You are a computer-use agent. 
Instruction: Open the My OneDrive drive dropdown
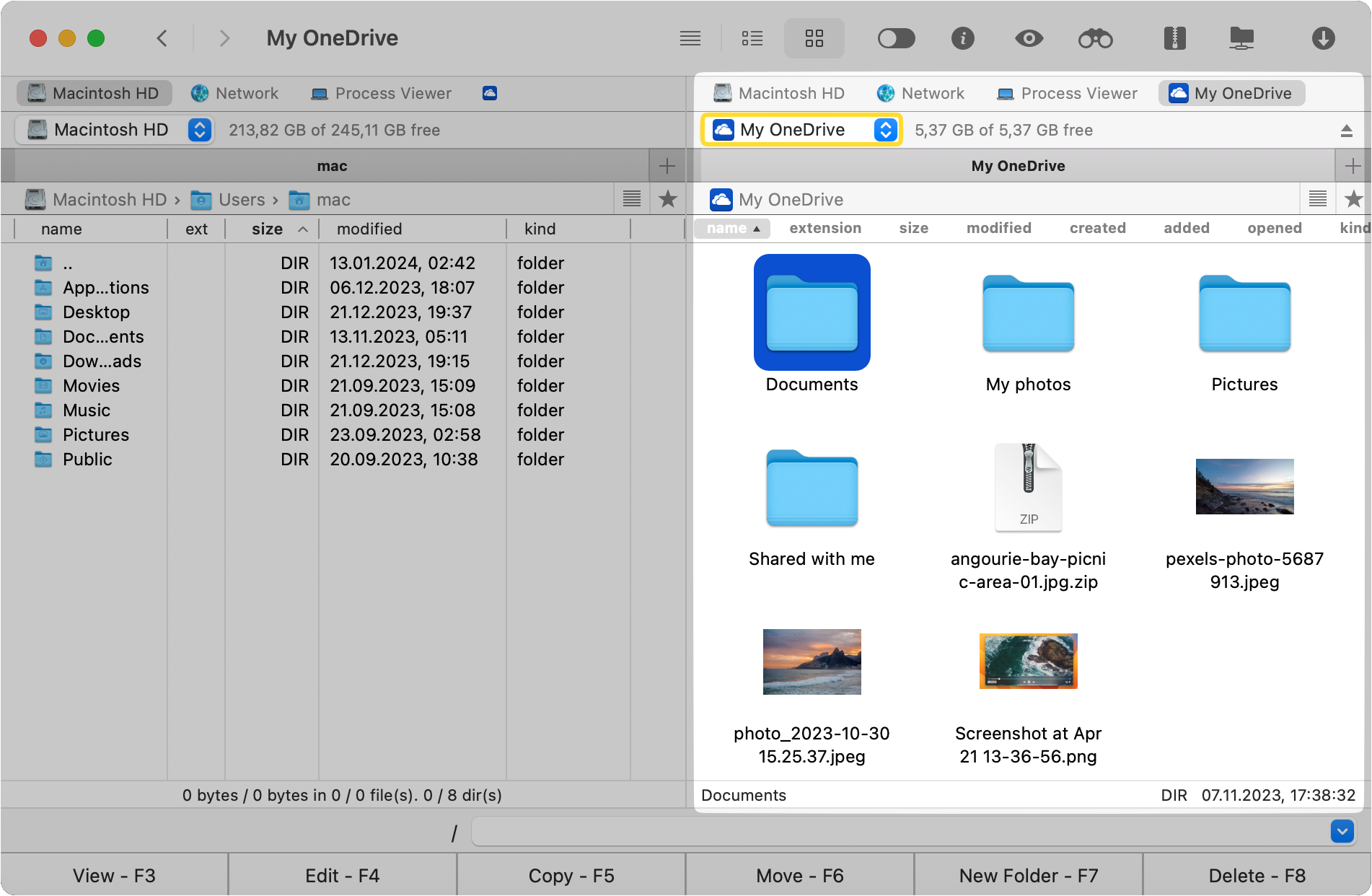pyautogui.click(x=801, y=130)
